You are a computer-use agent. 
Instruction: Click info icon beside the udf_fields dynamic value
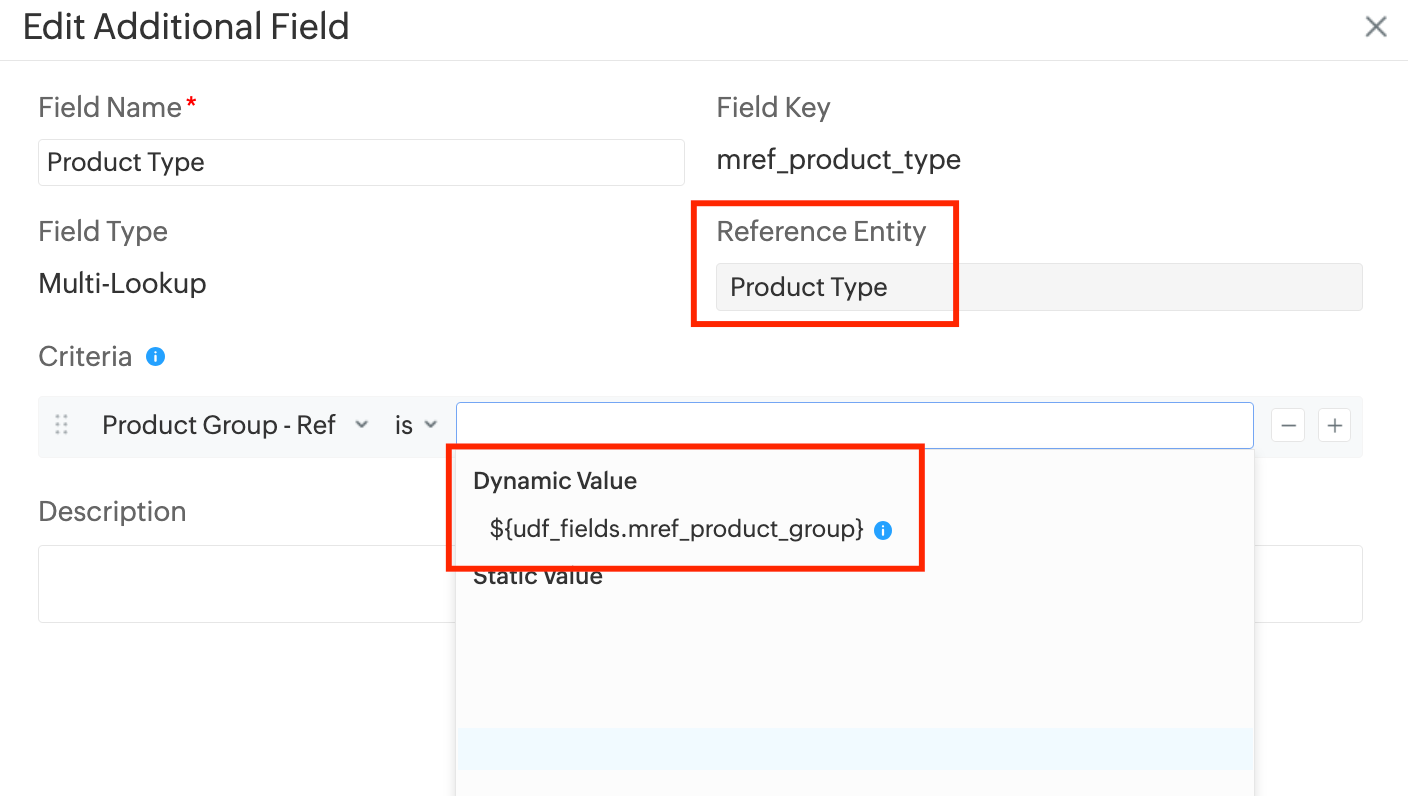coord(883,531)
